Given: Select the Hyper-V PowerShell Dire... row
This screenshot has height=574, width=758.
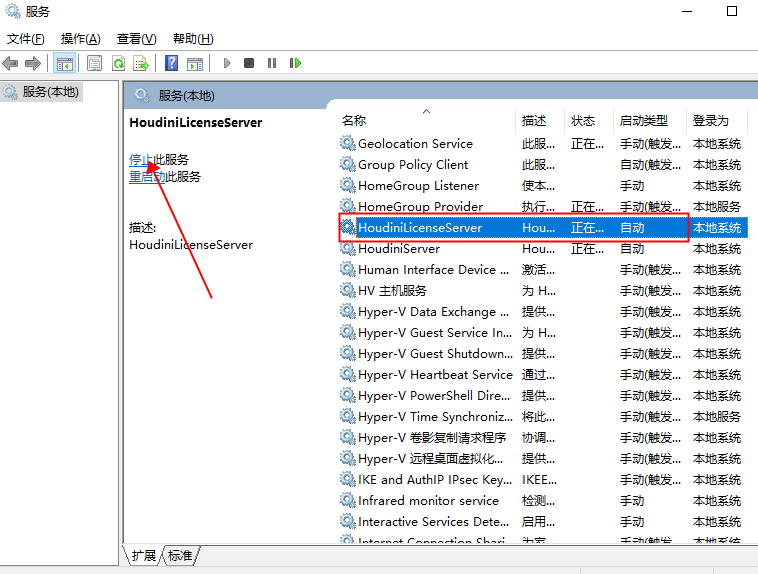Looking at the screenshot, I should (x=543, y=396).
